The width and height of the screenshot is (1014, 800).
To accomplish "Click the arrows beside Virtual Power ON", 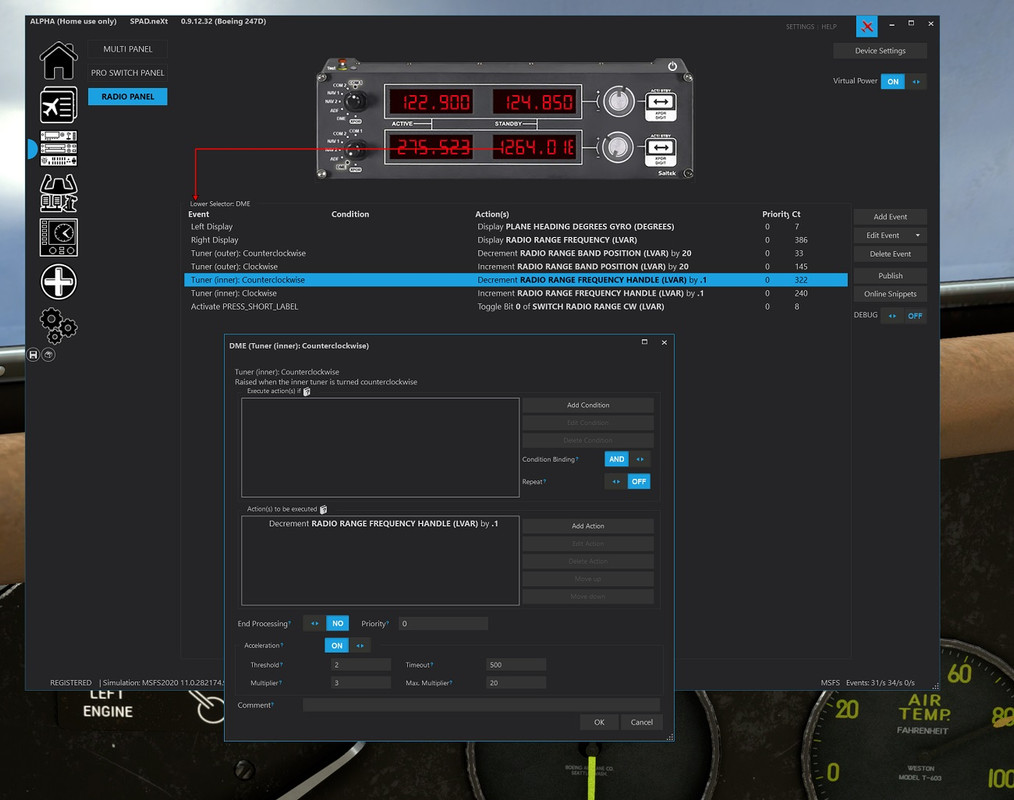I will coord(916,81).
